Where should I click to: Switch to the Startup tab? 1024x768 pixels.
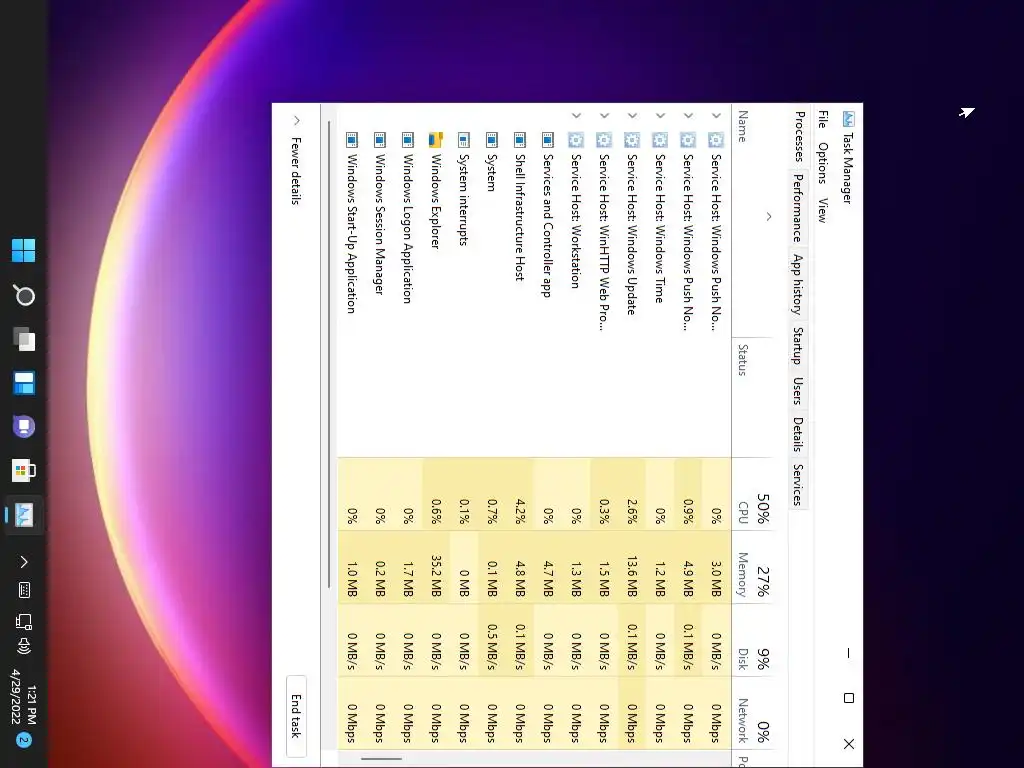797,346
